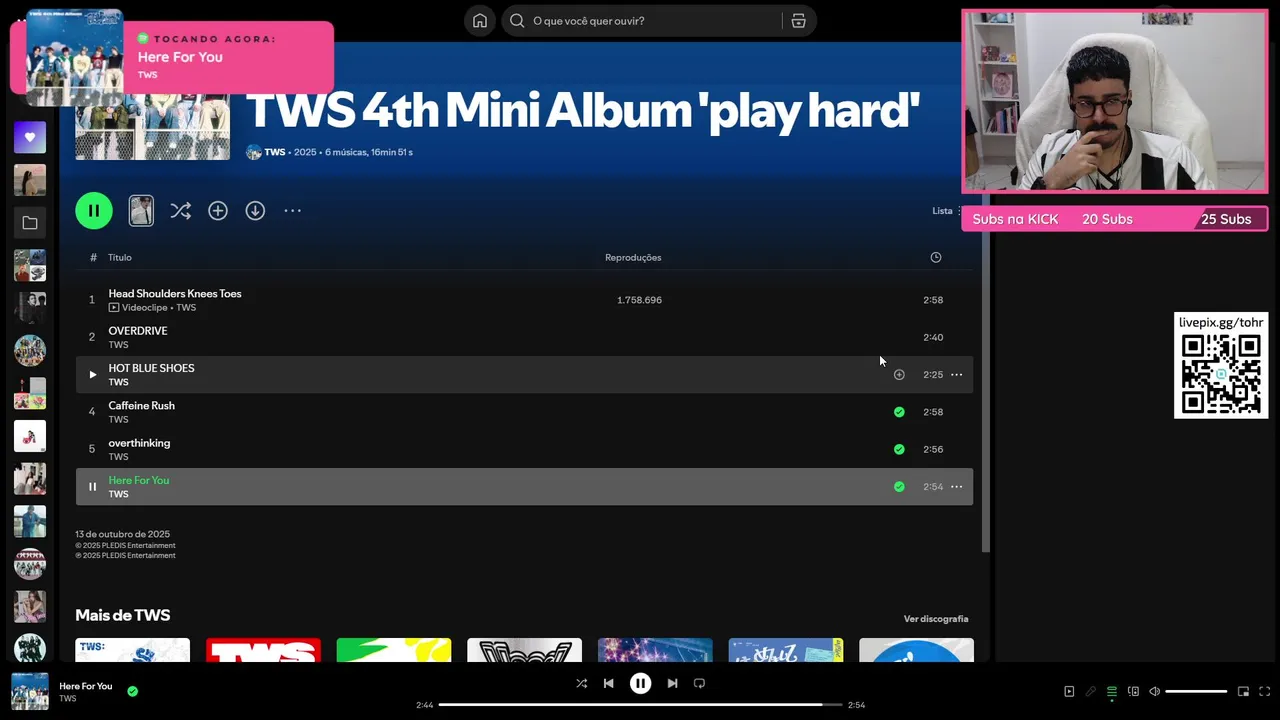Select Head Shoulders Knees Toes track

click(175, 294)
